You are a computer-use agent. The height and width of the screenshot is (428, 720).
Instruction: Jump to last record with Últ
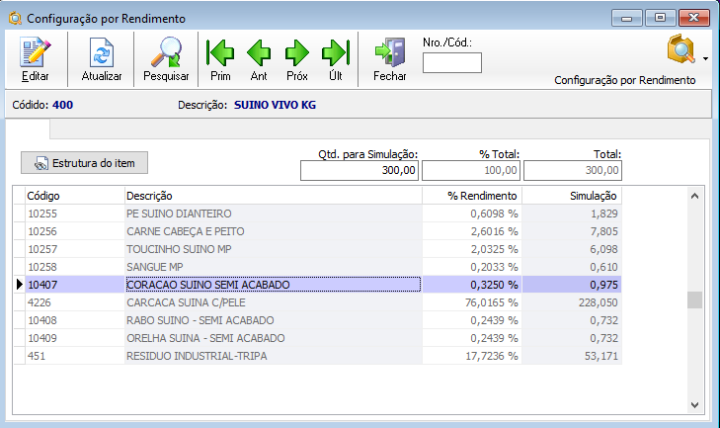click(335, 58)
